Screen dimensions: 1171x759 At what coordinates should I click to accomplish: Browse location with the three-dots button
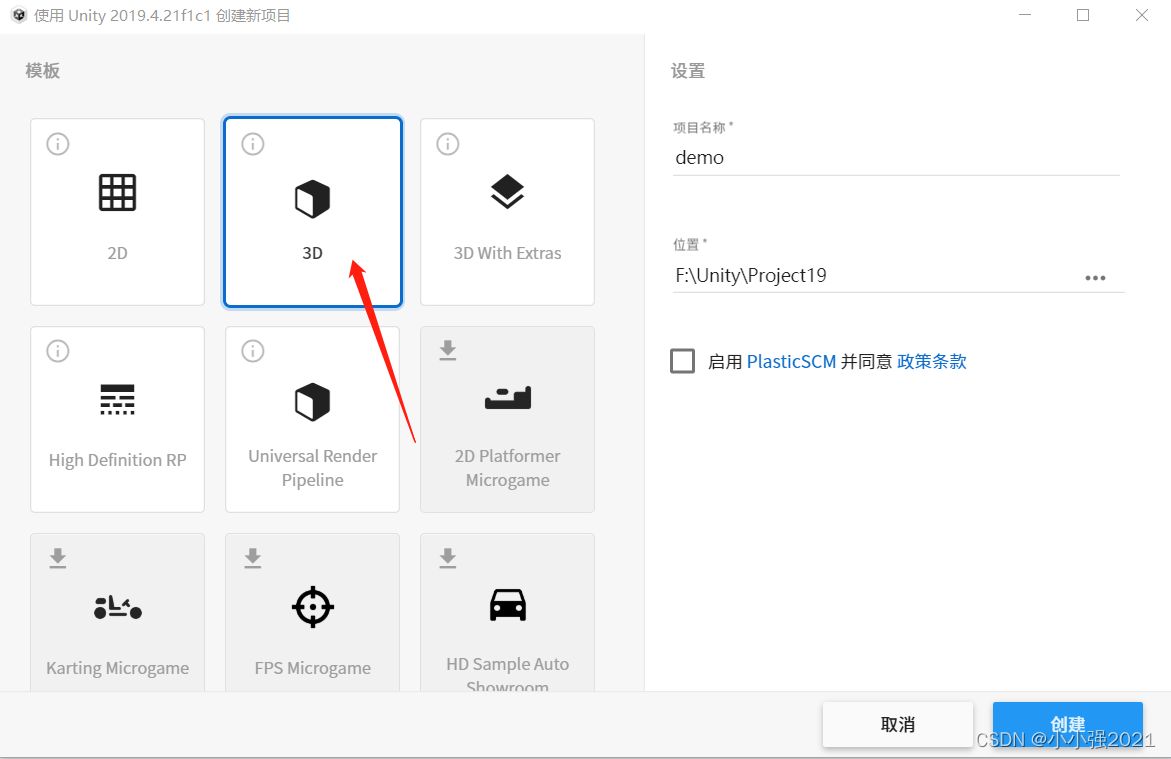click(1095, 278)
